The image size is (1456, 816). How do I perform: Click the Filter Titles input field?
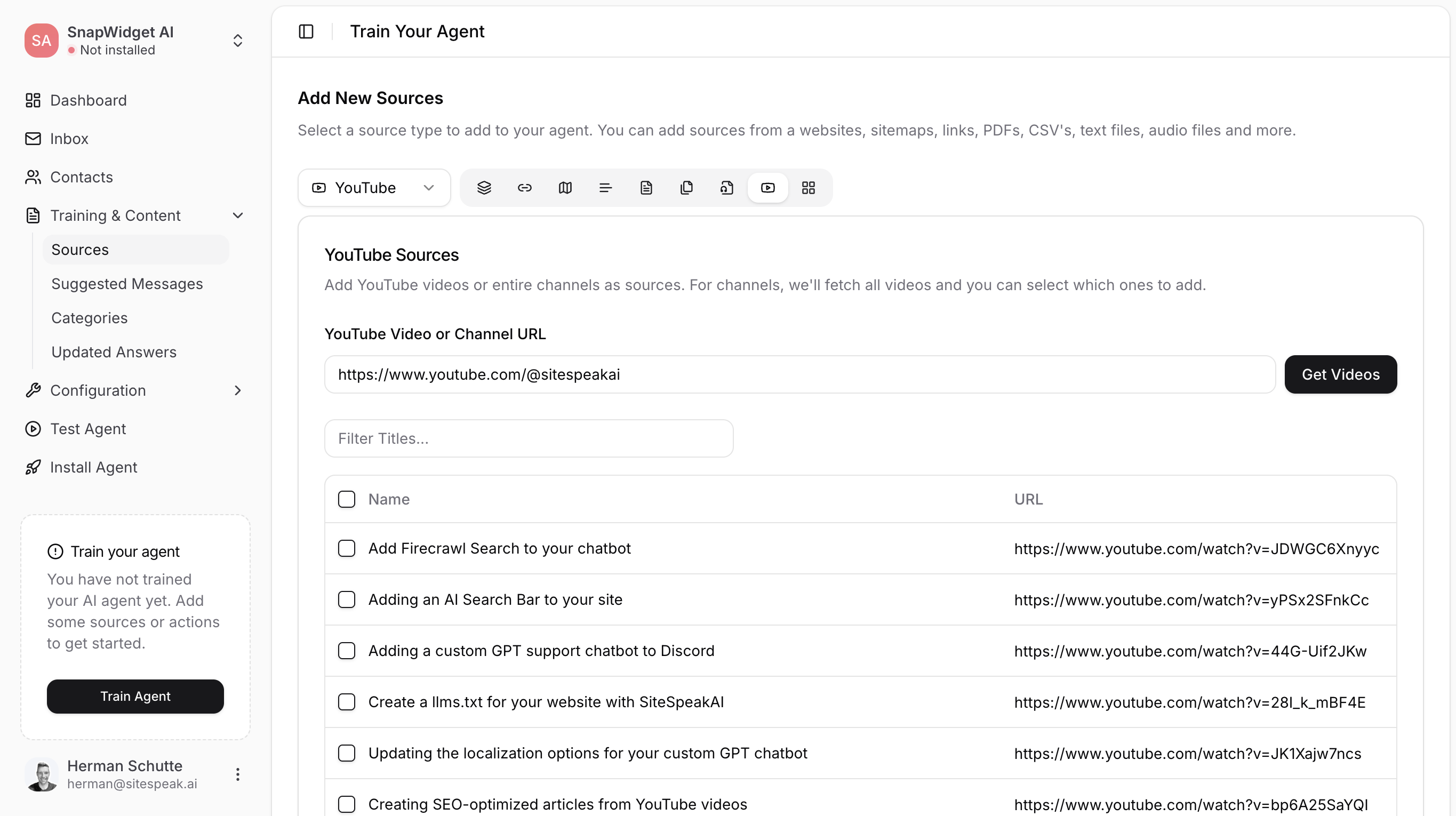coord(529,438)
